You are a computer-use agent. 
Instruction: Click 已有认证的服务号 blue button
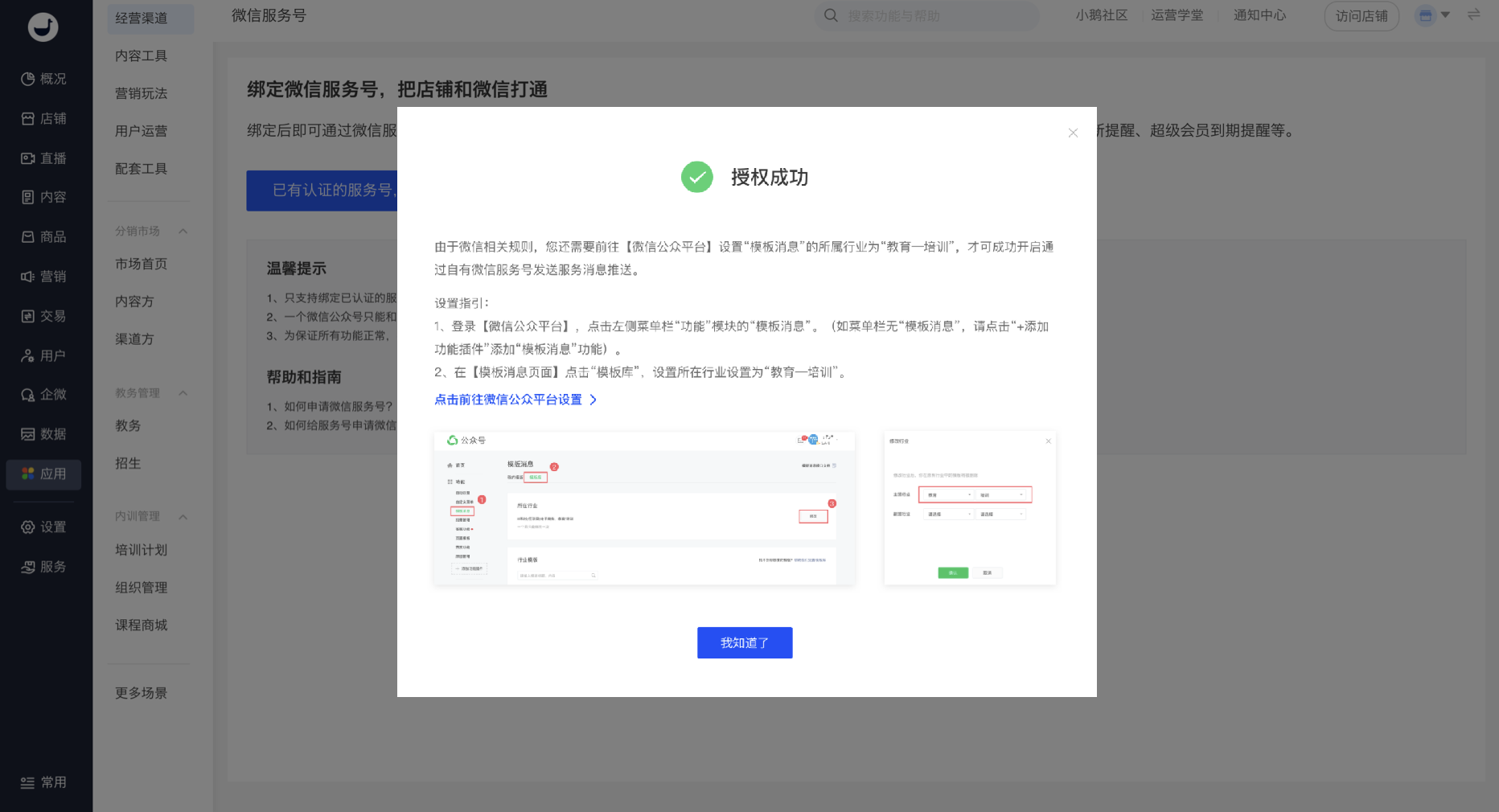[322, 191]
